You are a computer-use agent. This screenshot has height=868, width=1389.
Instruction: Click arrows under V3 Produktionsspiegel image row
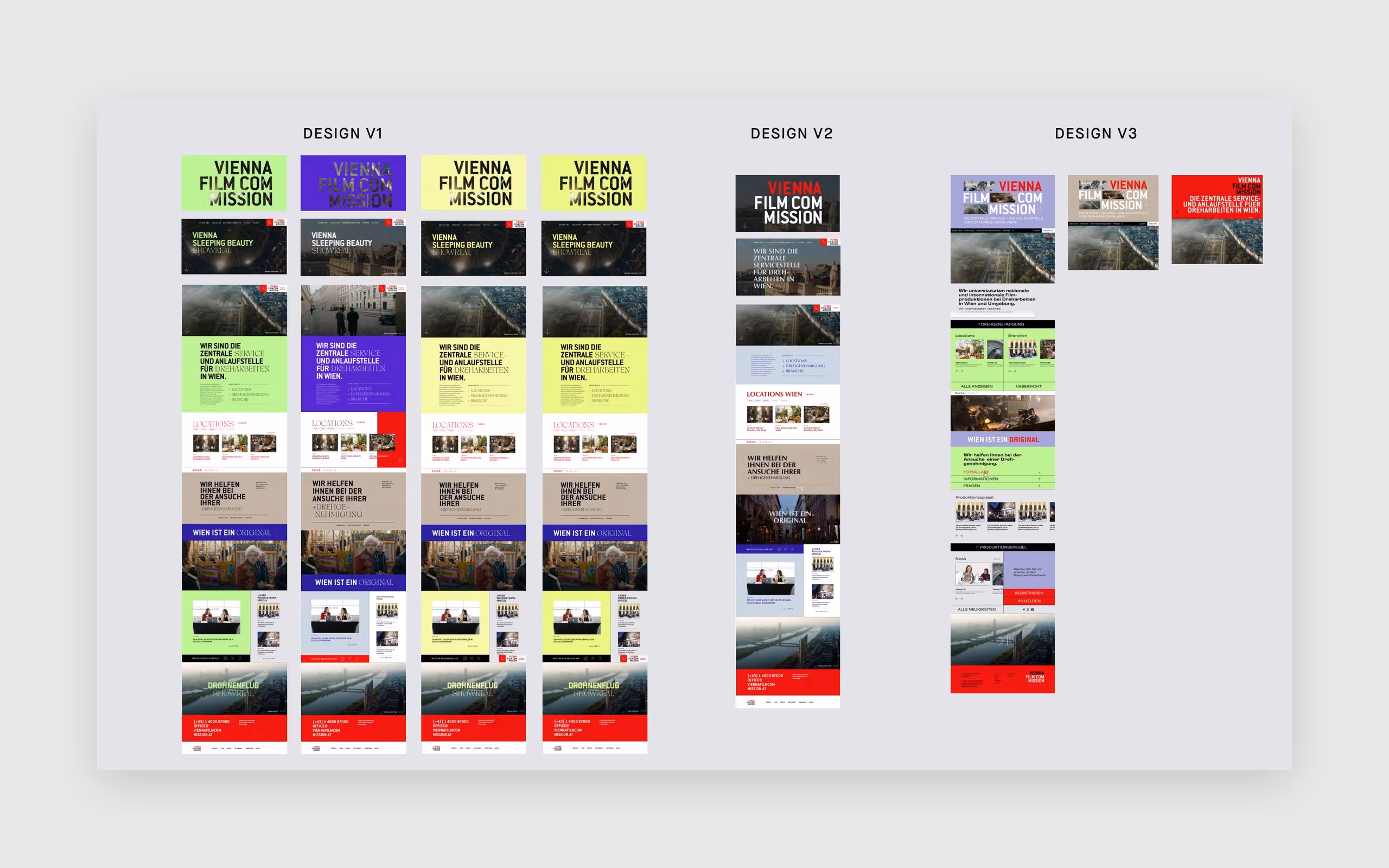(x=959, y=535)
